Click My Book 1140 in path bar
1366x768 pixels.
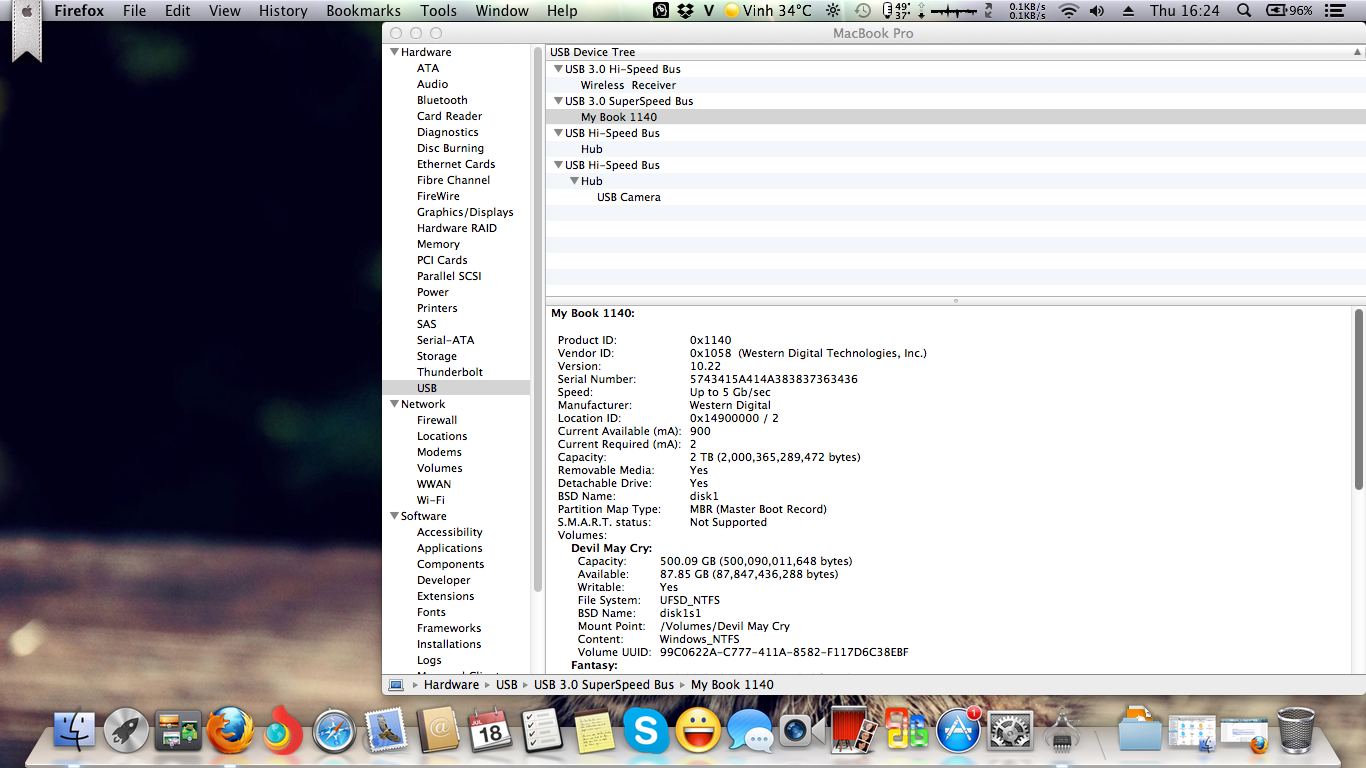pyautogui.click(x=732, y=685)
